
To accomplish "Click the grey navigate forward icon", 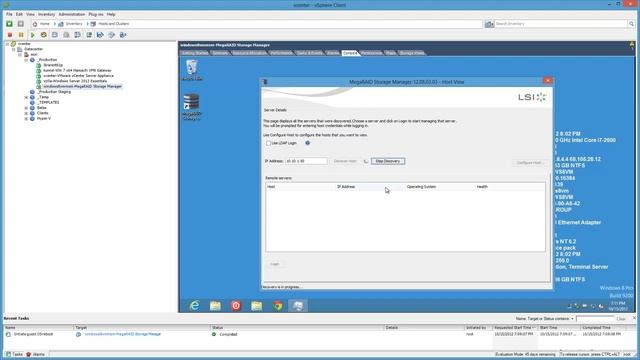I will 20,24.
